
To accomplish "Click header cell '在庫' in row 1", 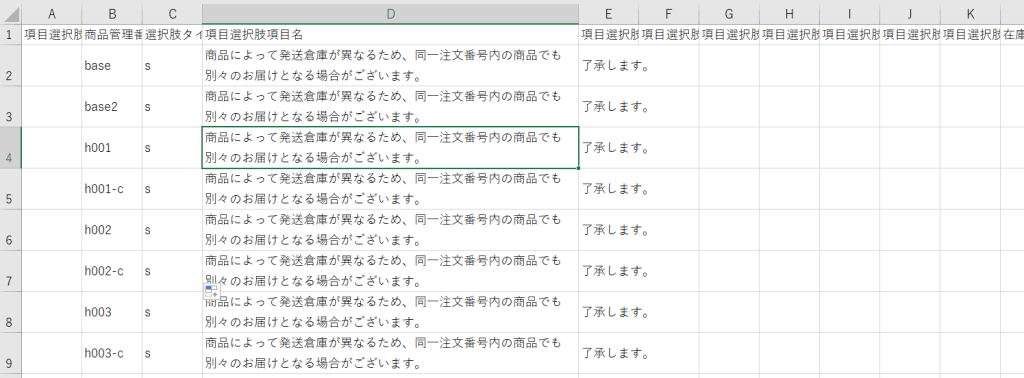I will 1012,34.
